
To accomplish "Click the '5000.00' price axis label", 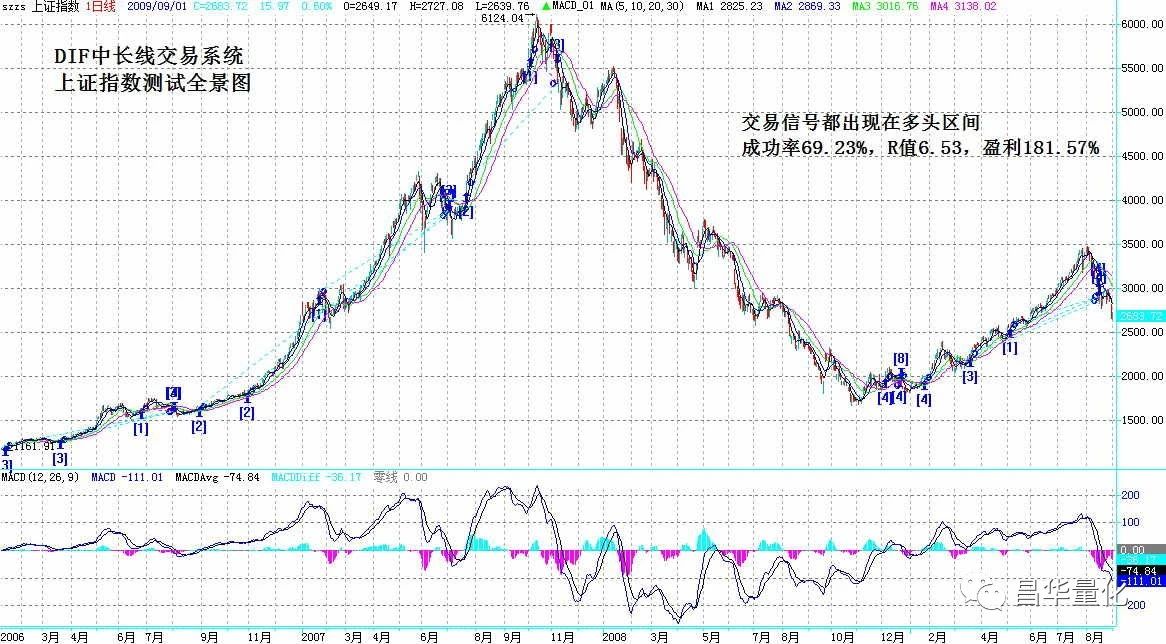I will click(x=1141, y=112).
